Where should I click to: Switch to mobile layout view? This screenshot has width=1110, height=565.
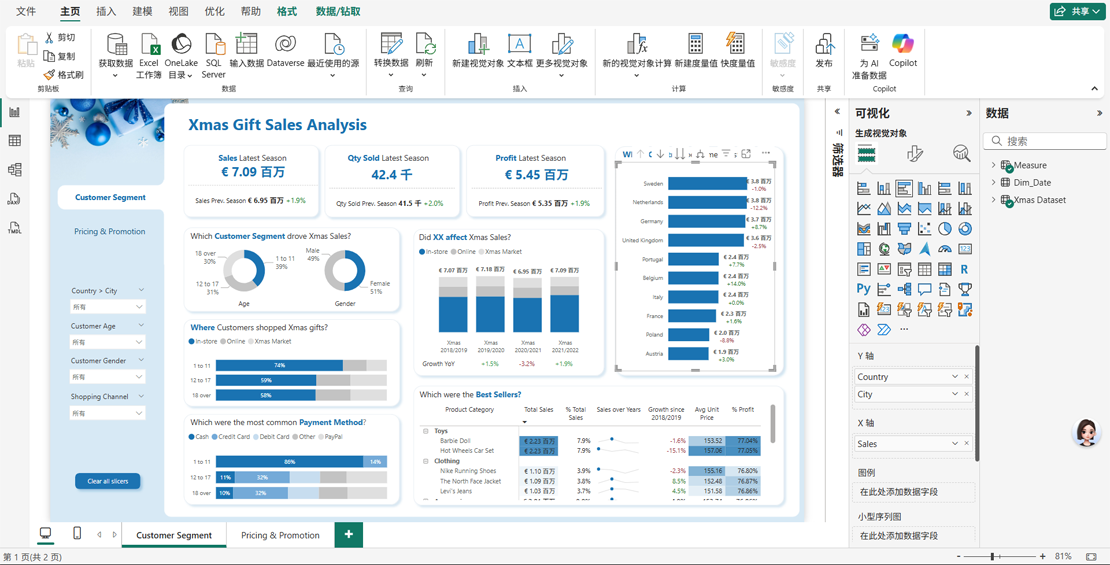pyautogui.click(x=77, y=534)
